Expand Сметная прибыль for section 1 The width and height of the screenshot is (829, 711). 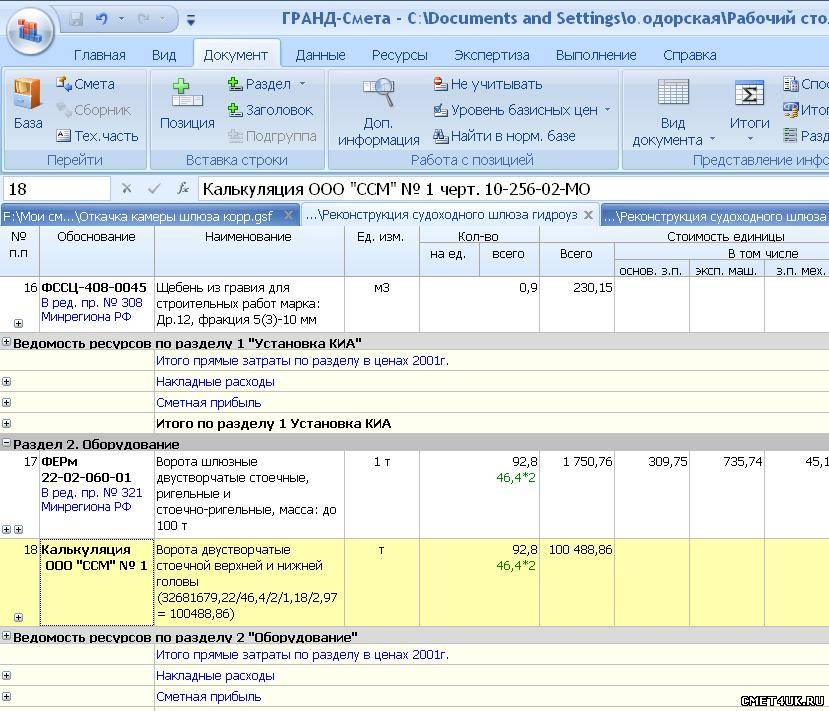(x=6, y=403)
